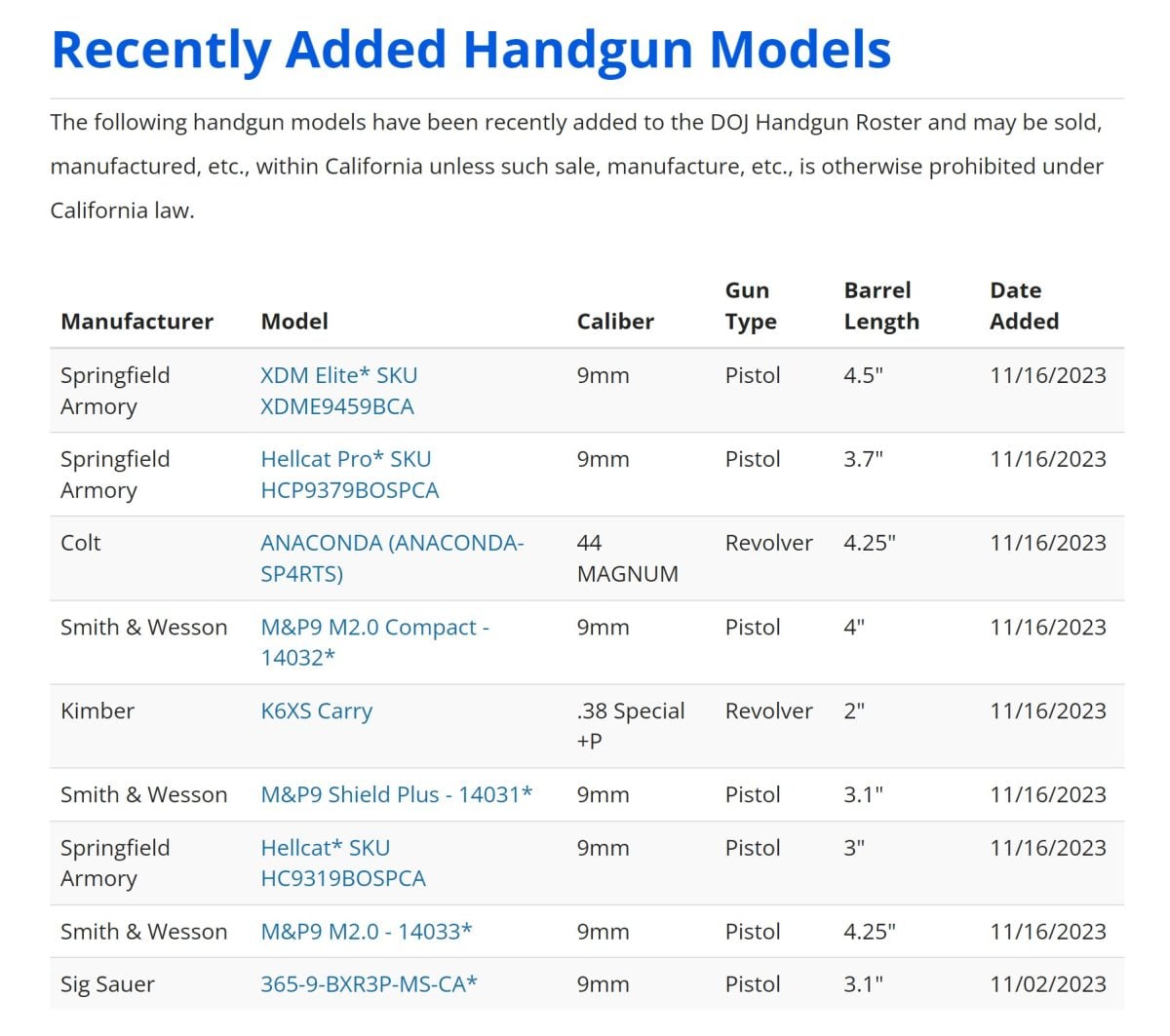
Task: Open the Sig Sauer 365-9-BXR3P-MS-CA link
Action: 369,984
